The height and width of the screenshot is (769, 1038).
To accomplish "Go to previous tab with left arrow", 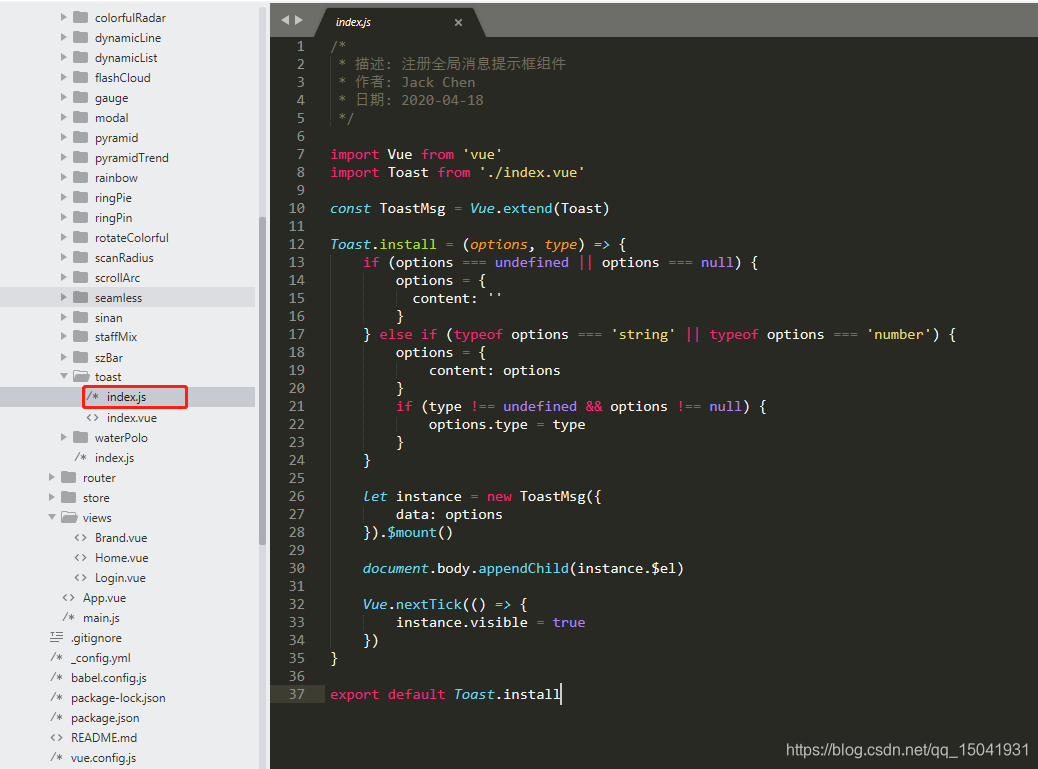I will click(285, 20).
